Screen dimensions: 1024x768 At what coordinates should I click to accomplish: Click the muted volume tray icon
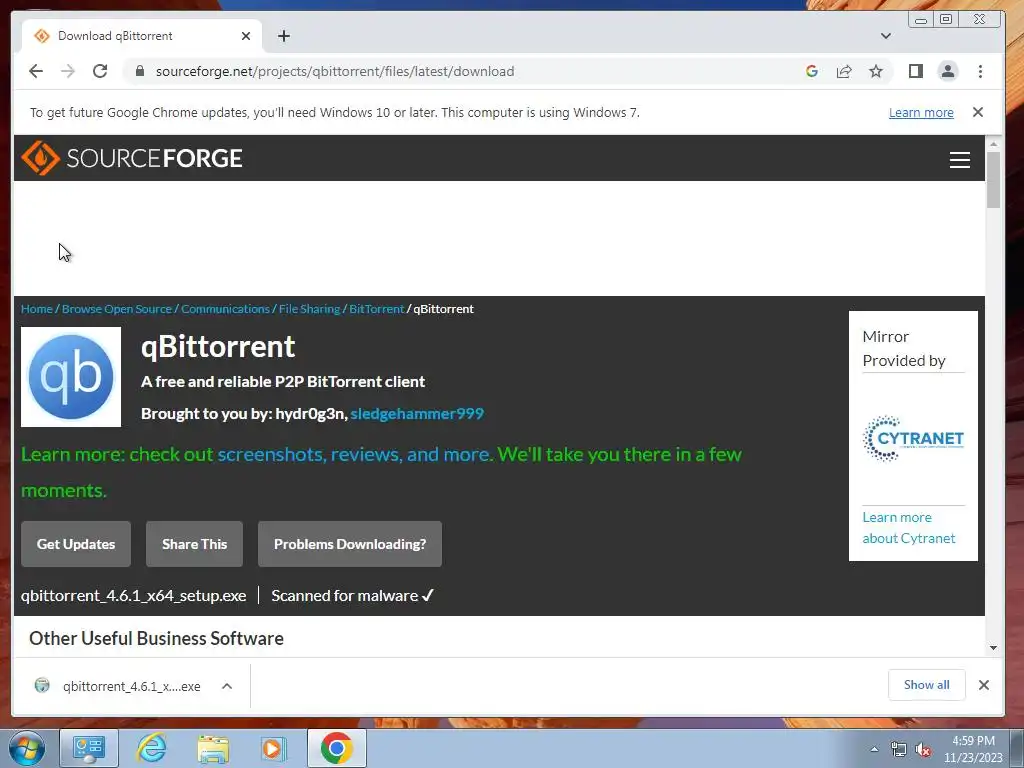923,750
